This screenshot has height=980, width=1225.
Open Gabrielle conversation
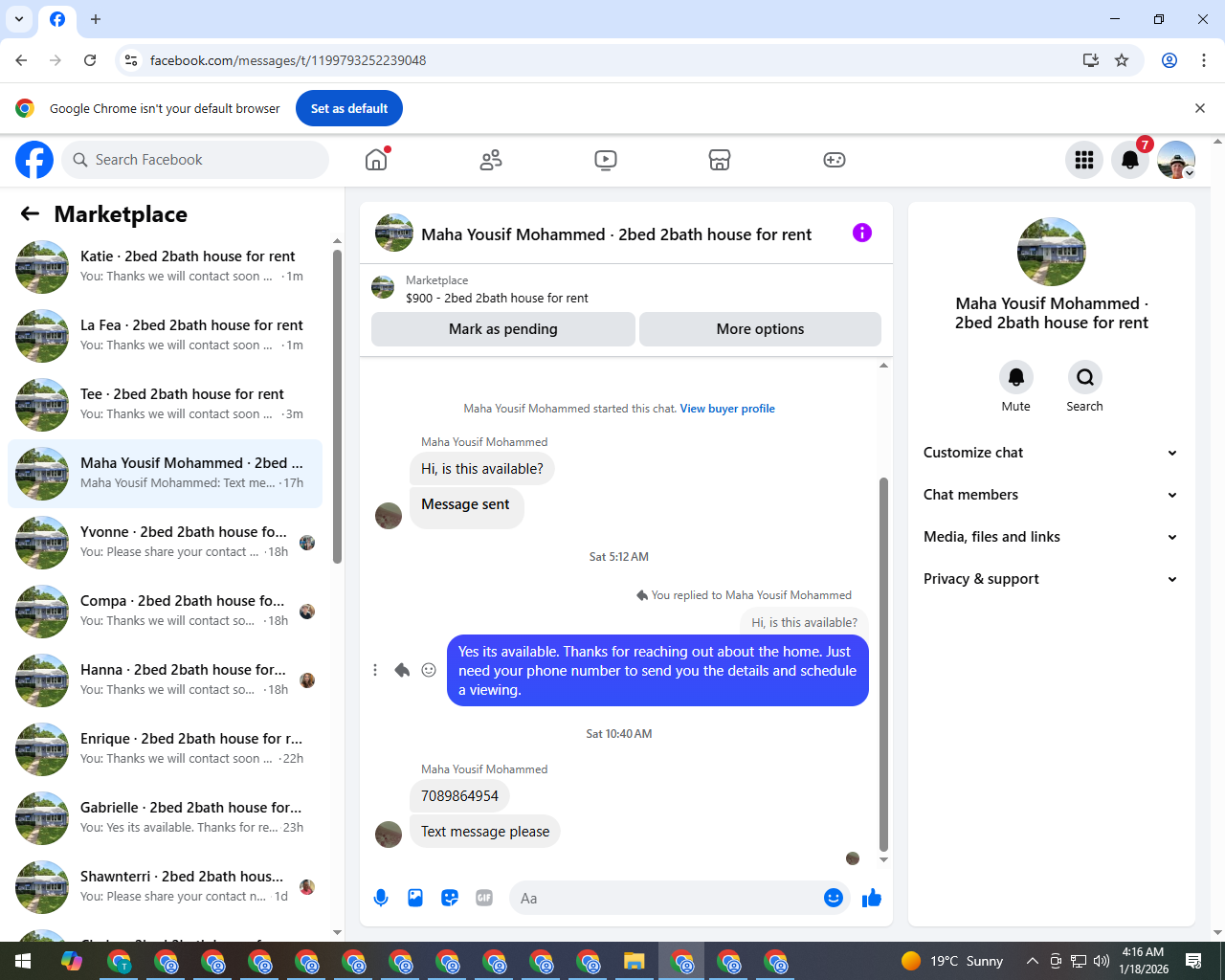coord(165,818)
